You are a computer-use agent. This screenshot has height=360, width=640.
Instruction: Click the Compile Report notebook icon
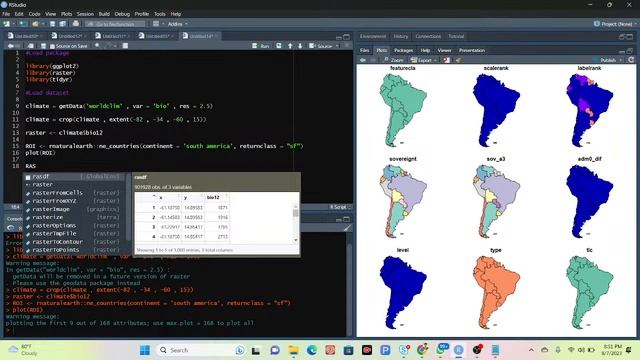[125, 46]
